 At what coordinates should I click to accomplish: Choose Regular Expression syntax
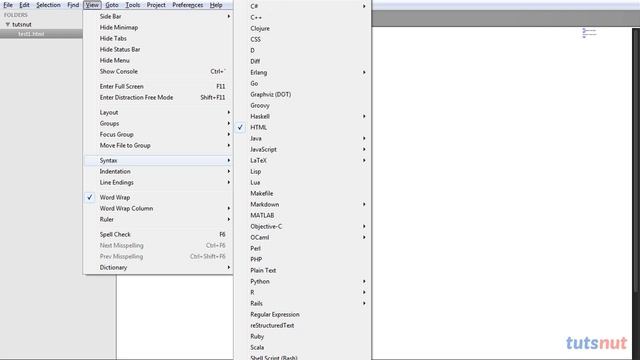[302, 315]
